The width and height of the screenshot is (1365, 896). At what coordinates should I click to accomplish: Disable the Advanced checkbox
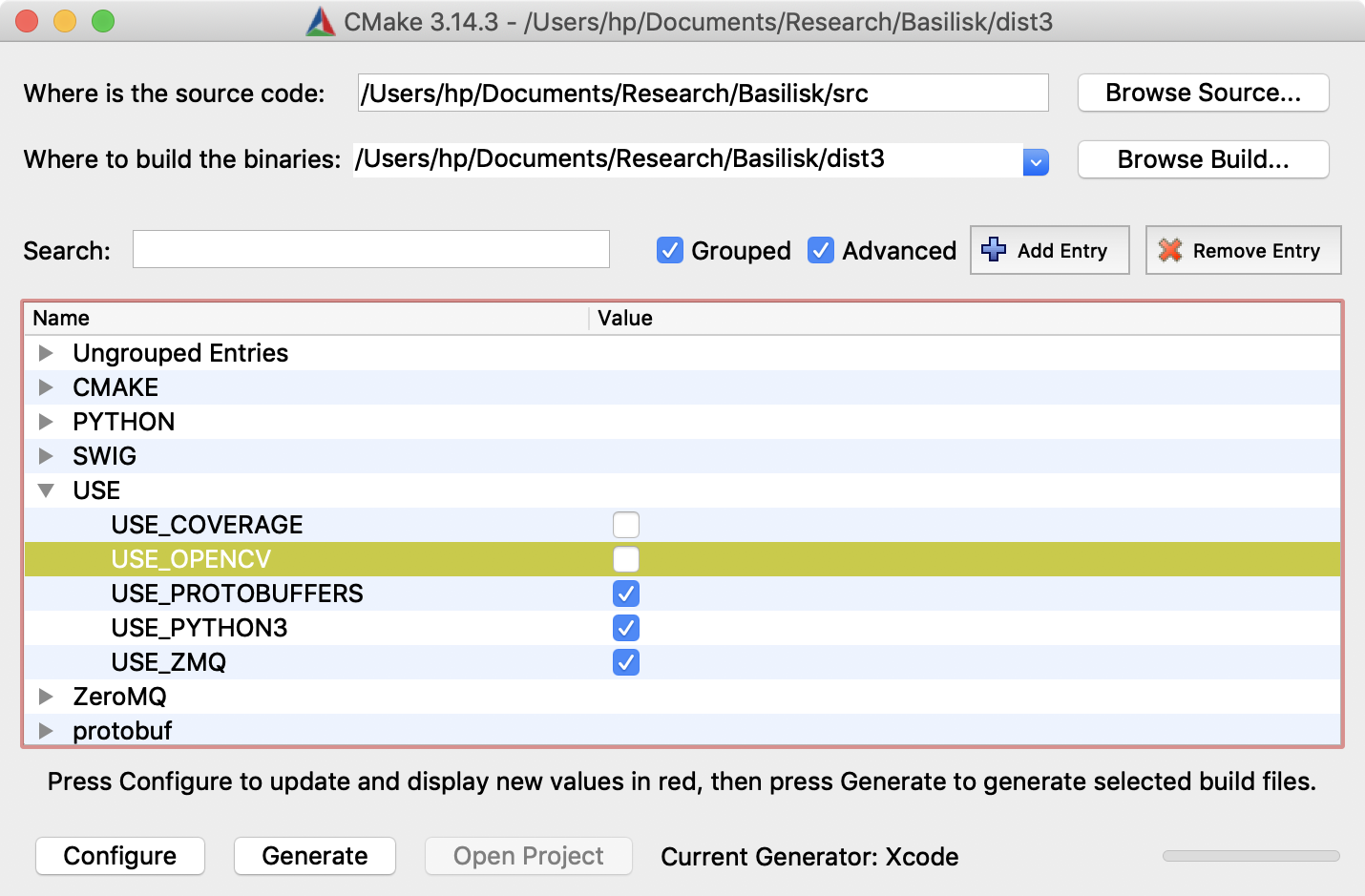pyautogui.click(x=821, y=250)
